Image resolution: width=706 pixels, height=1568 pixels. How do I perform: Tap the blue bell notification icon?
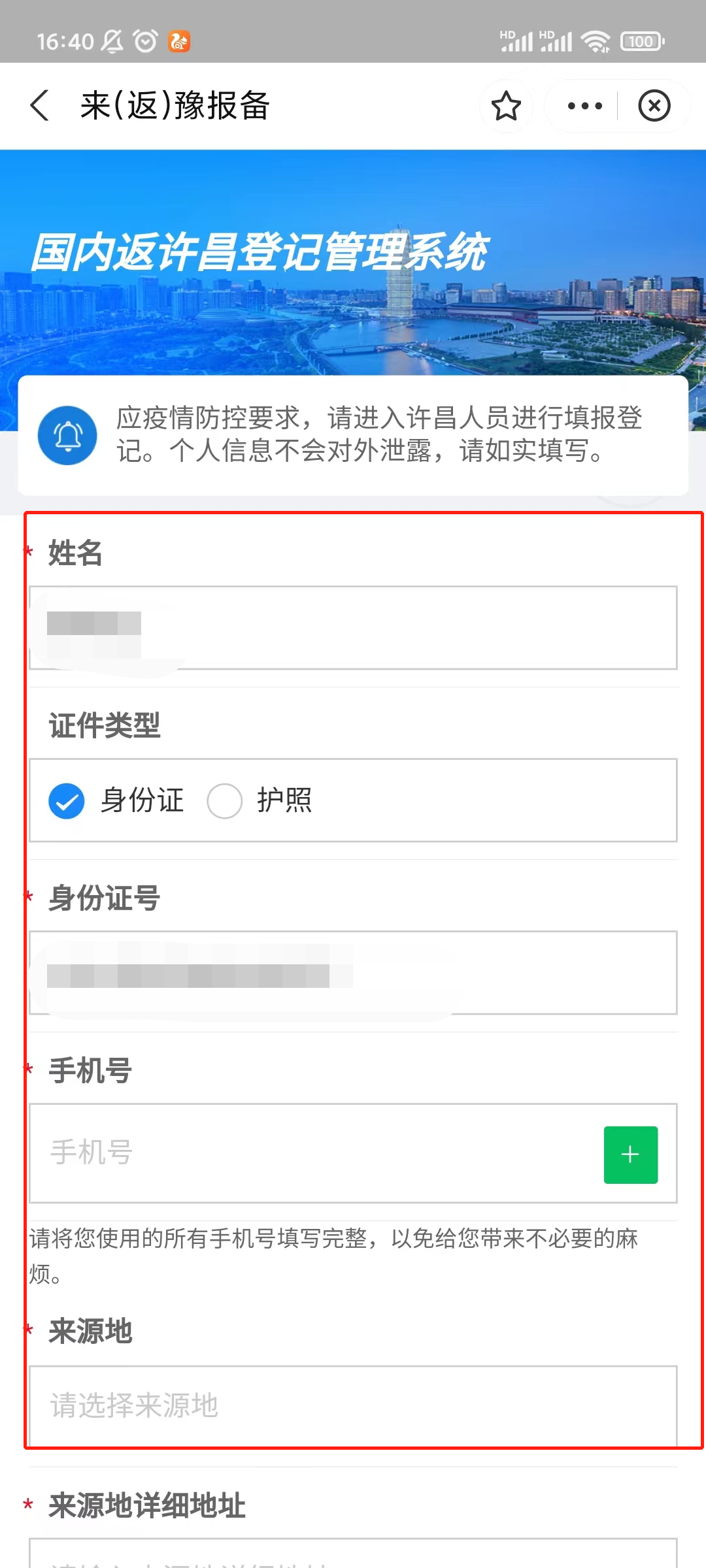[x=67, y=435]
